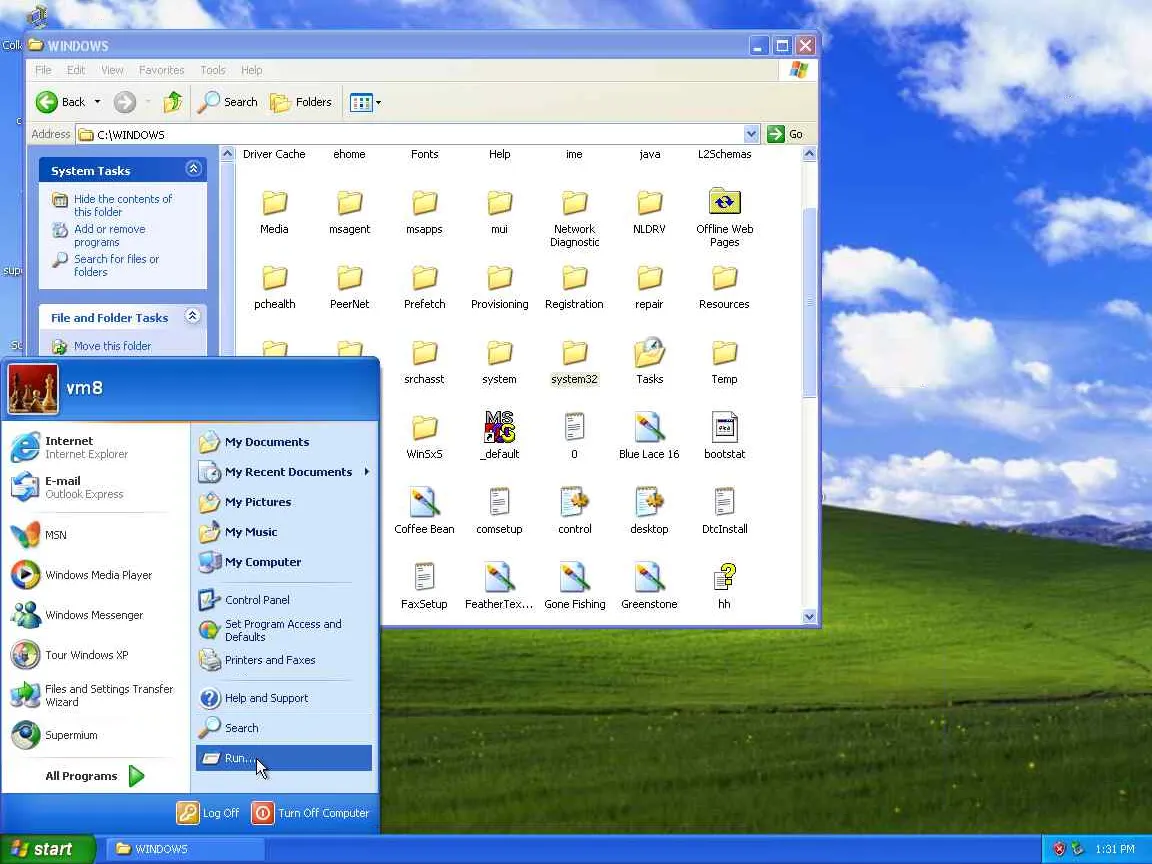Open the Favorites menu

click(x=162, y=70)
